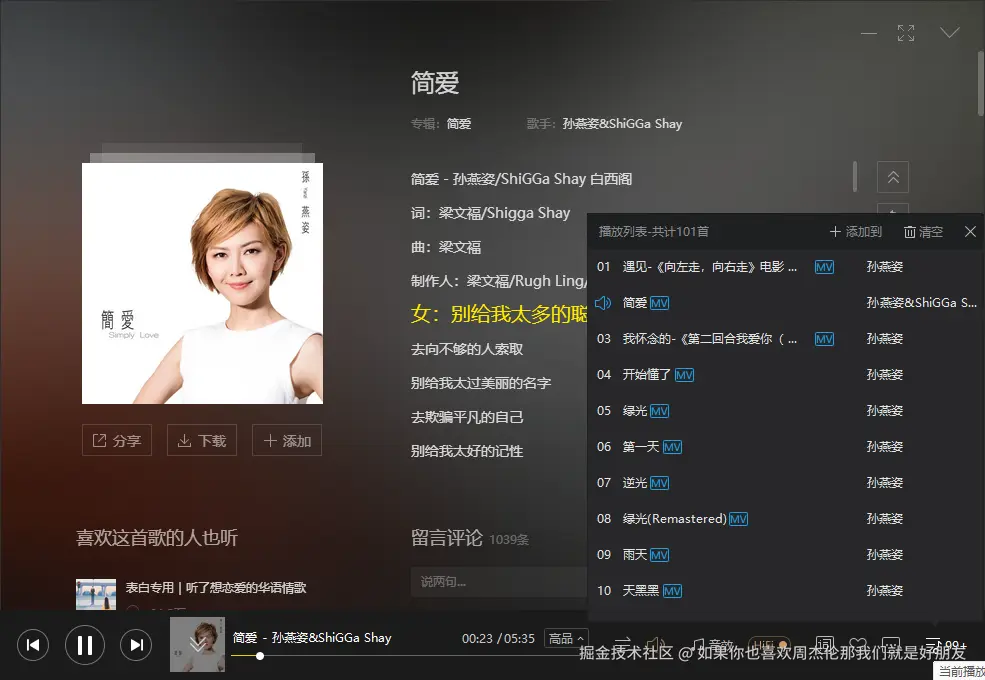Close the playlist panel

coord(970,232)
